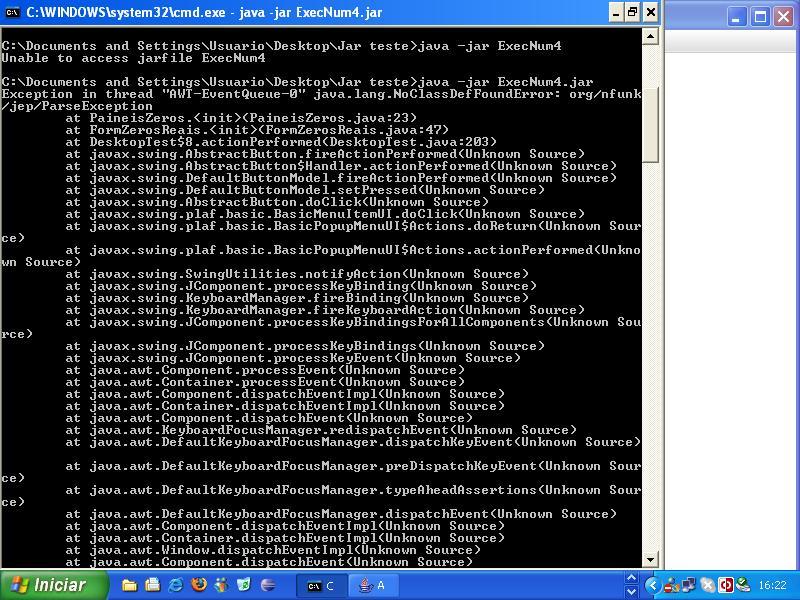This screenshot has width=800, height=600.
Task: Launch Firefox from Quick Launch
Action: 199,585
